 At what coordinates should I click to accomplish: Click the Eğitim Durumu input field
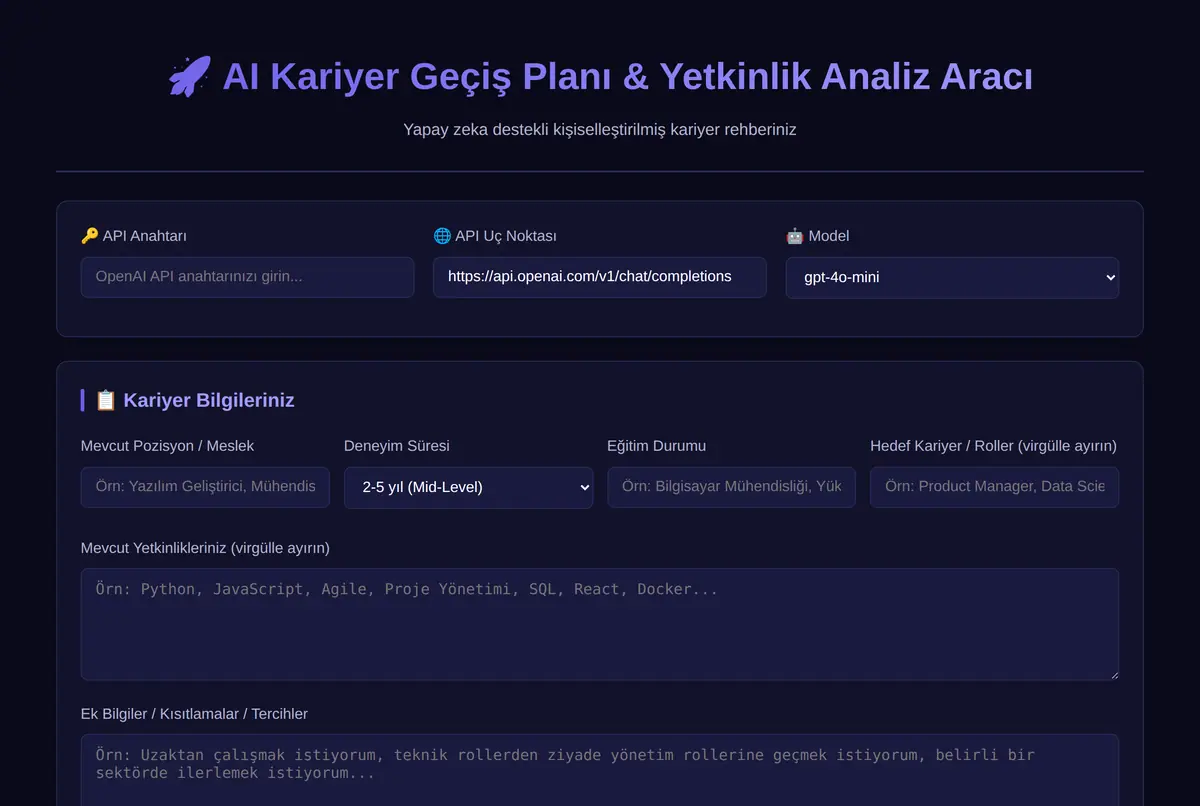tap(731, 487)
